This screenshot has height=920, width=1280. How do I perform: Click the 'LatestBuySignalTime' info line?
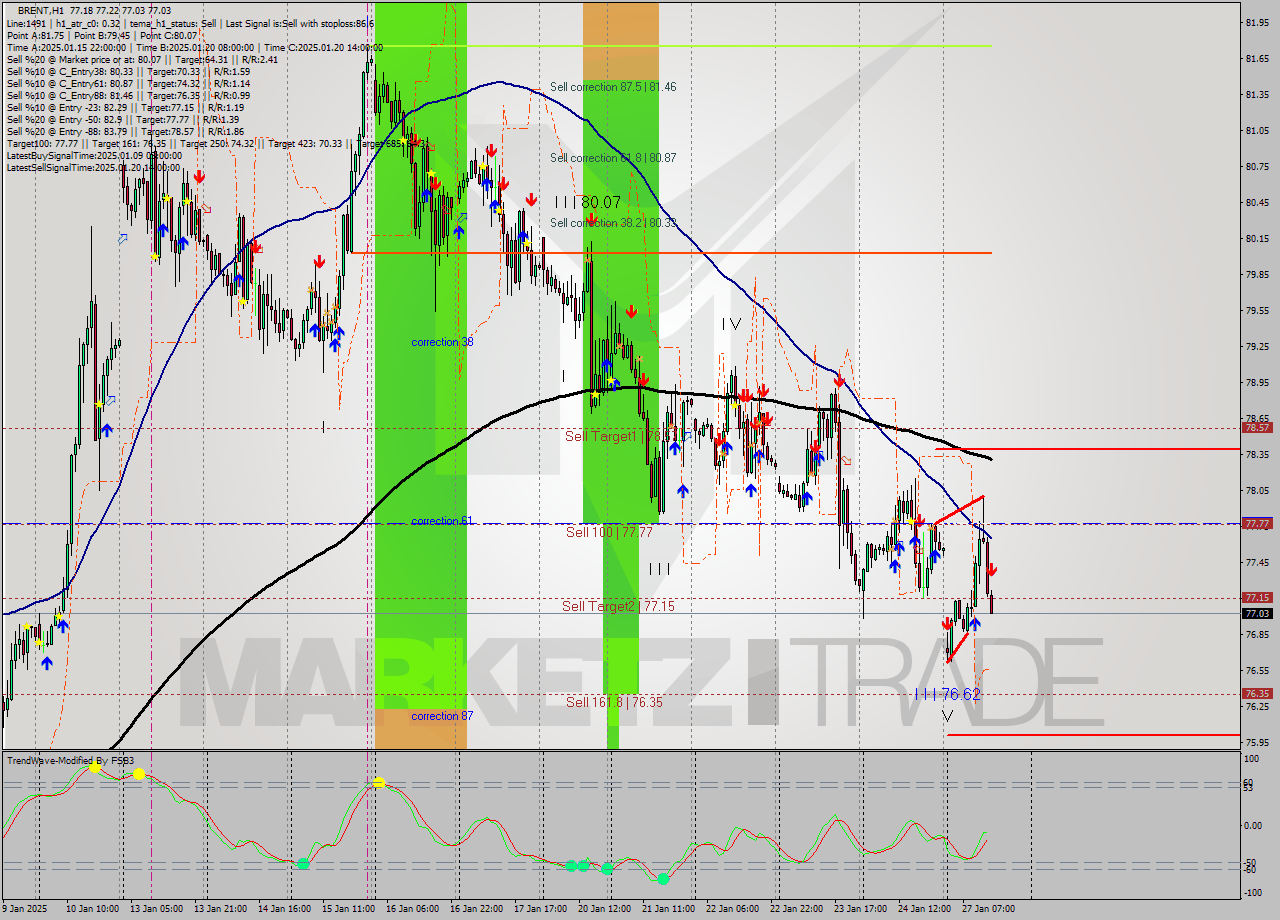[x=94, y=155]
